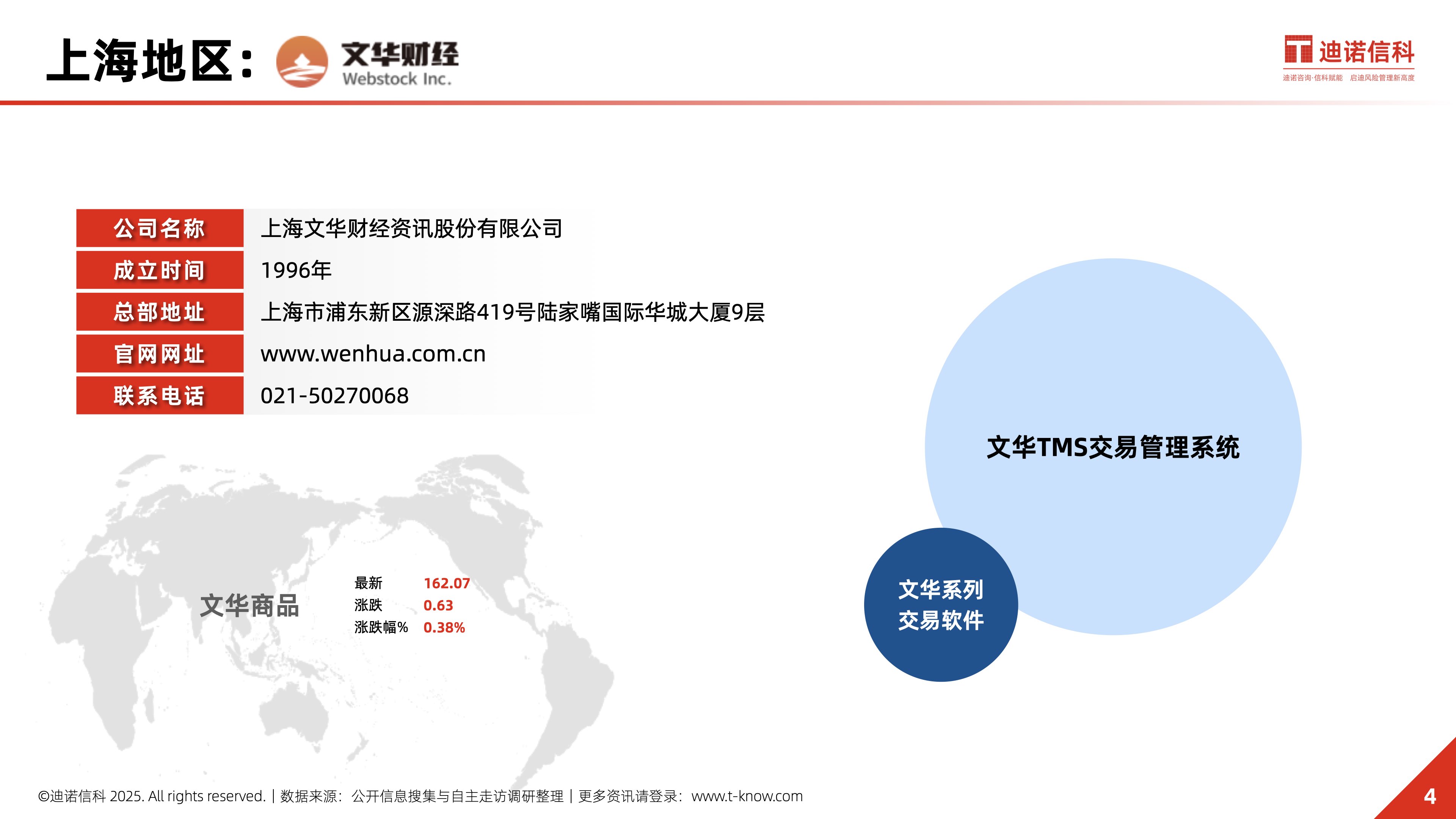Select the change value 0.63
The width and height of the screenshot is (1456, 819).
438,606
